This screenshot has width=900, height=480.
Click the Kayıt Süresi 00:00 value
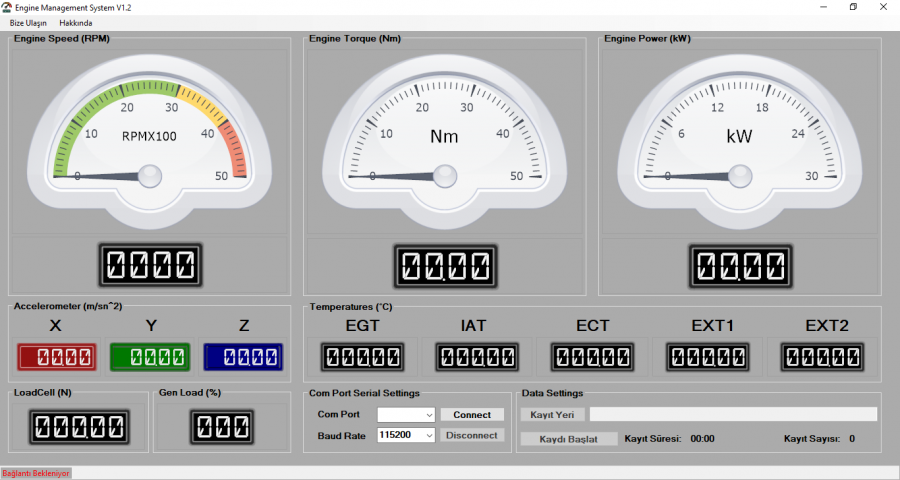pos(703,439)
